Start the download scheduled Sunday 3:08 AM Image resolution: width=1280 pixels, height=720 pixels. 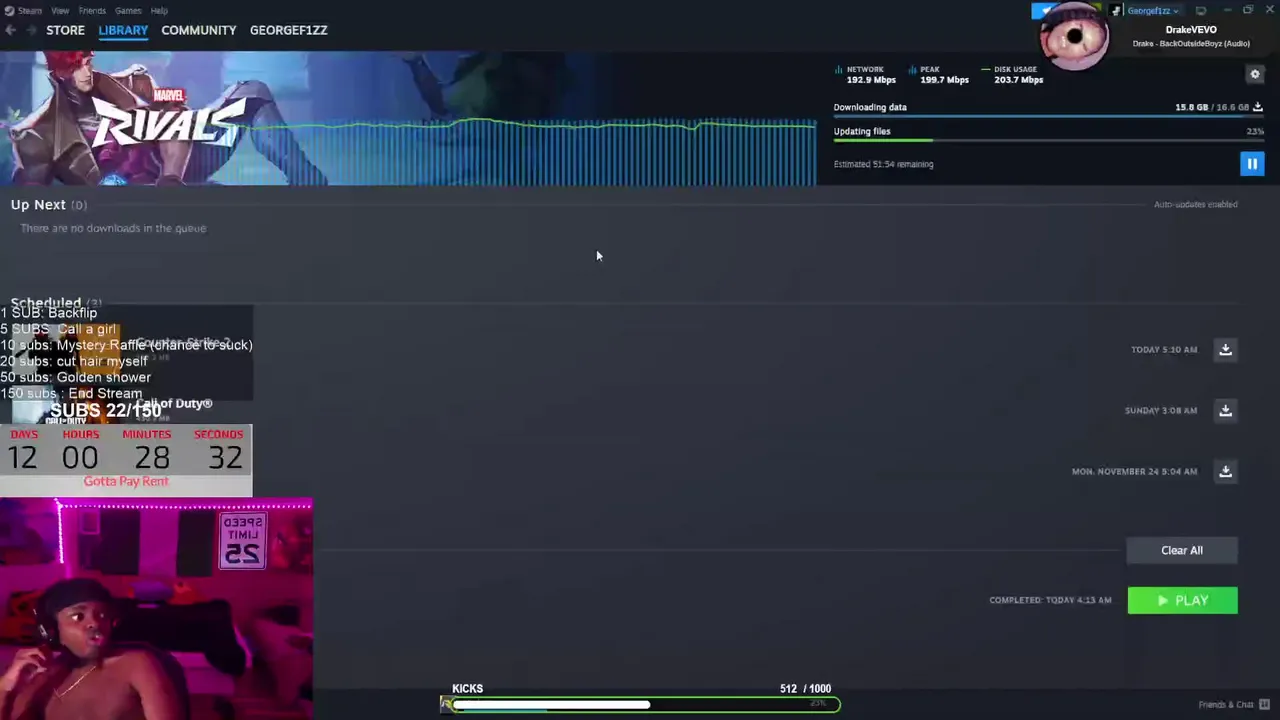(1225, 410)
